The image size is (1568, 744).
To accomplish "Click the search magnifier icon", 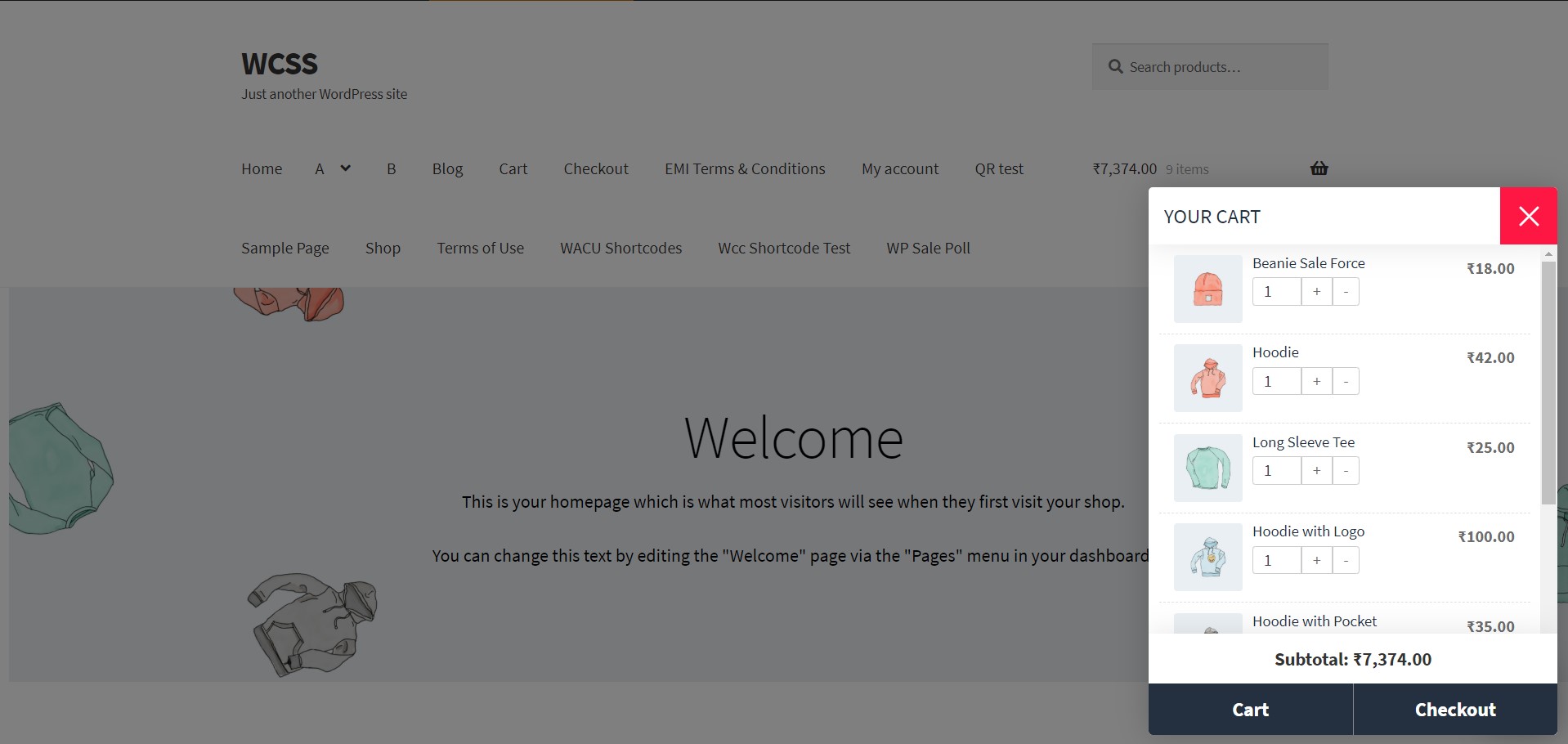I will coord(1115,66).
